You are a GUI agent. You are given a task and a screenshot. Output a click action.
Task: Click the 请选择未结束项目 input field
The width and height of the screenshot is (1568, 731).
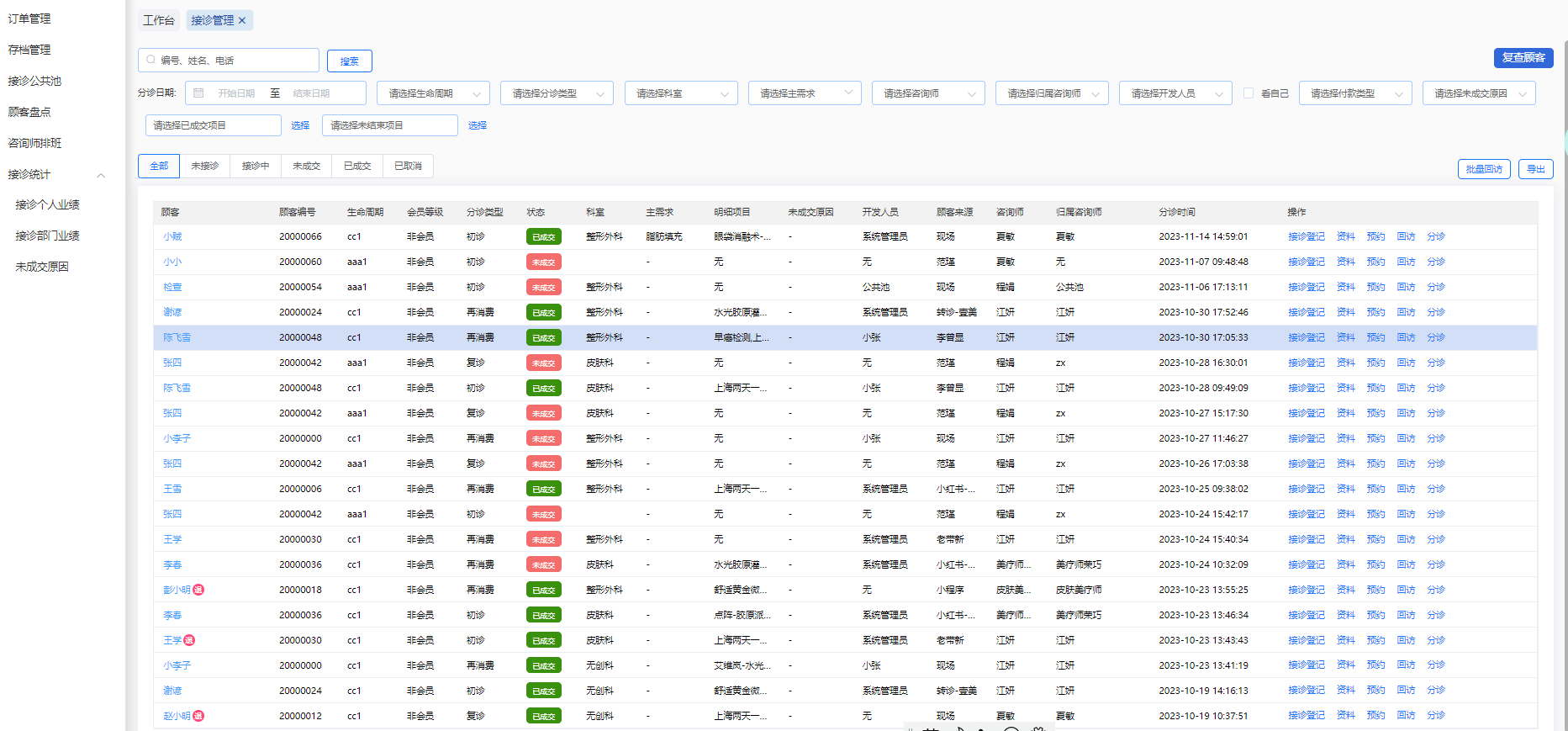point(390,125)
